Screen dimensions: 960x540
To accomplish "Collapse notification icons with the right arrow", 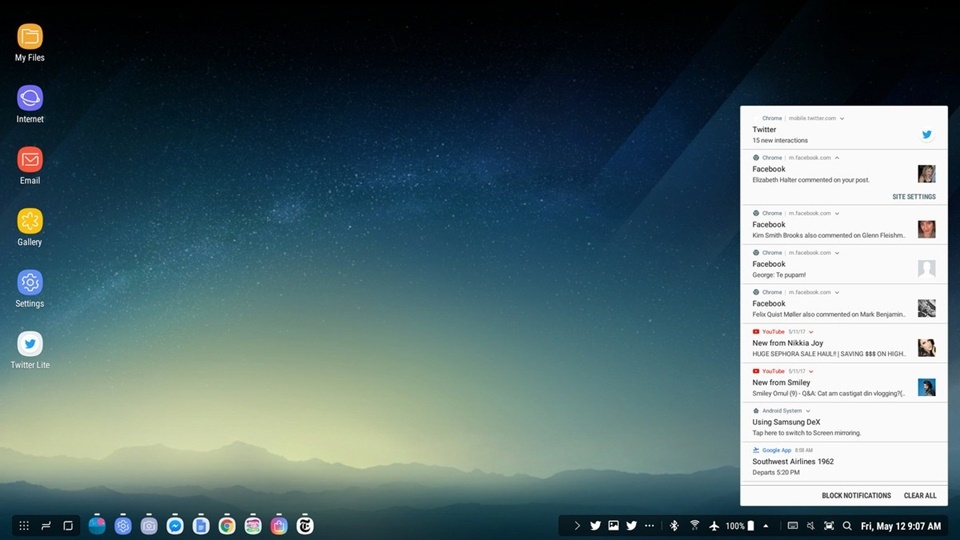I will (577, 525).
